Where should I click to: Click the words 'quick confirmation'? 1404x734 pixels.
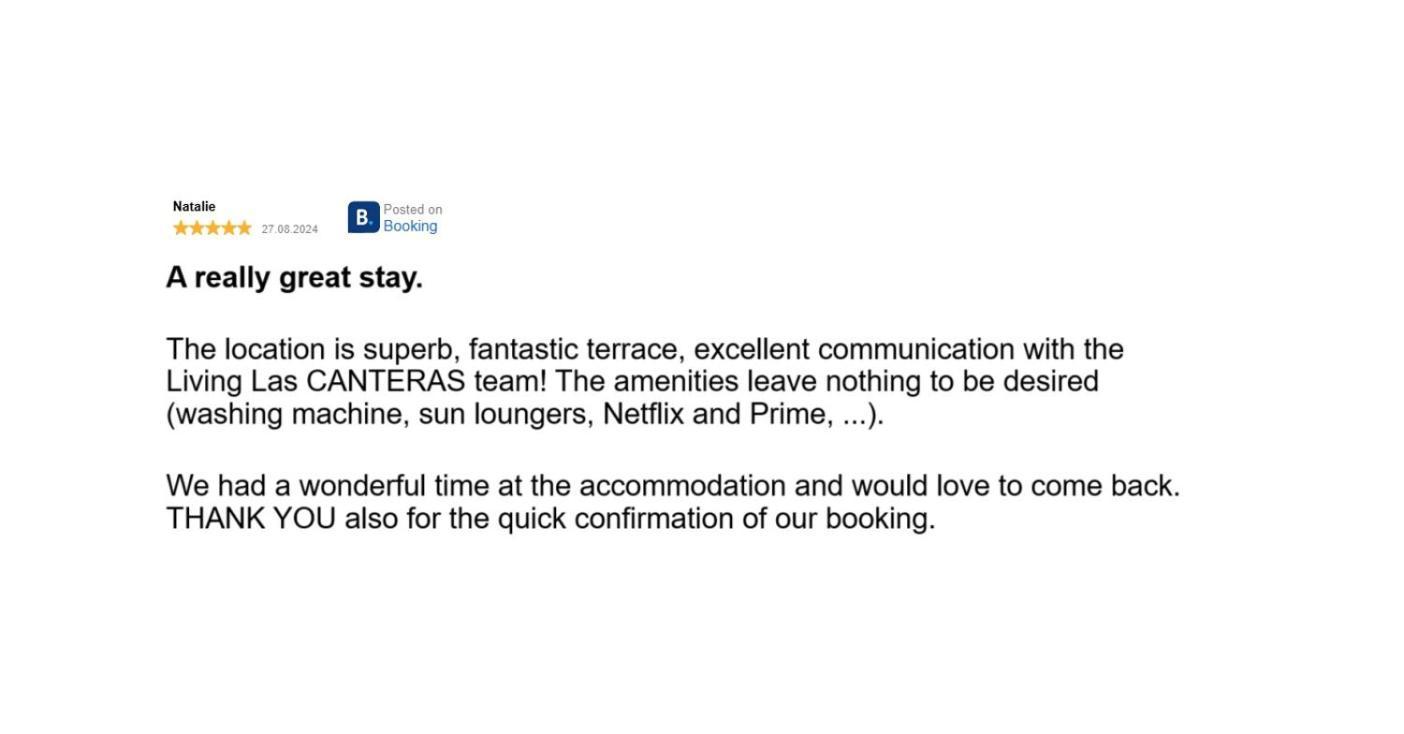coord(616,518)
